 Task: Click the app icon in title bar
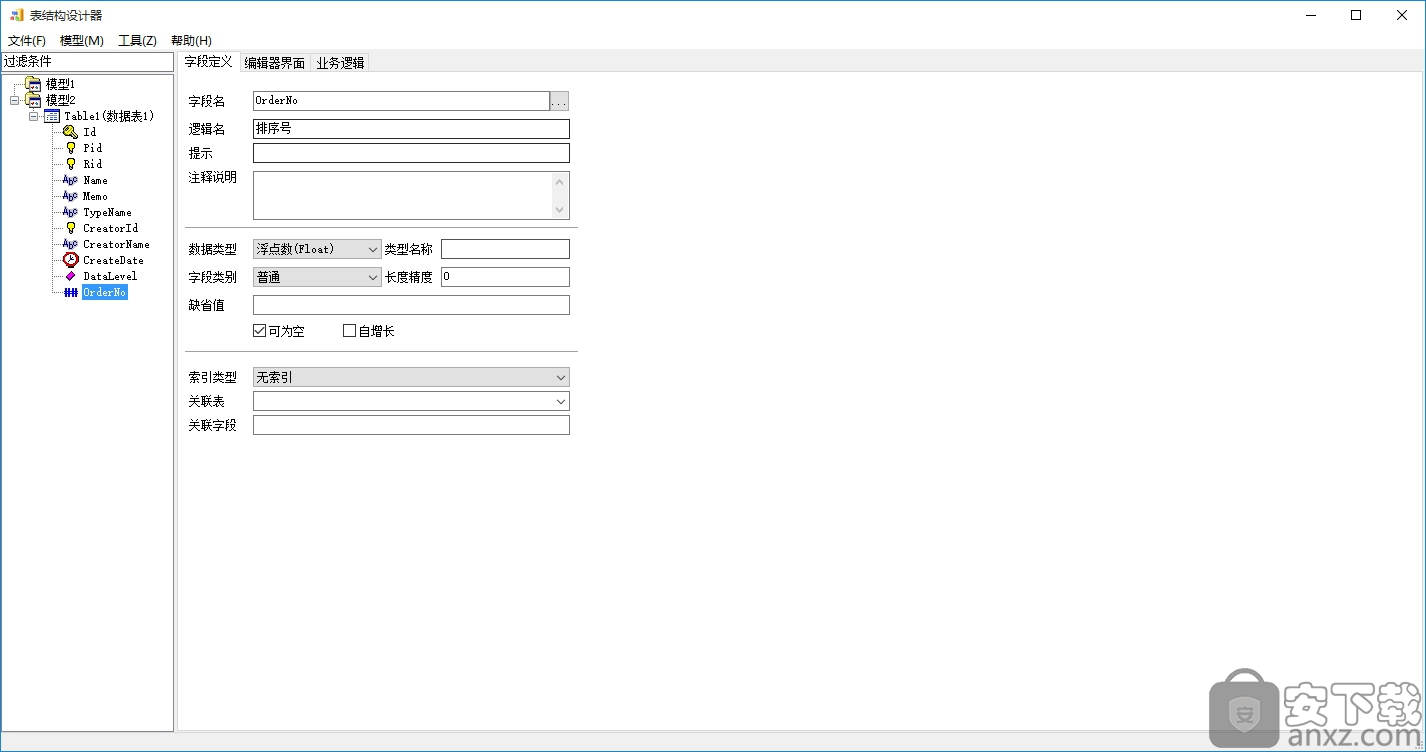[x=17, y=15]
